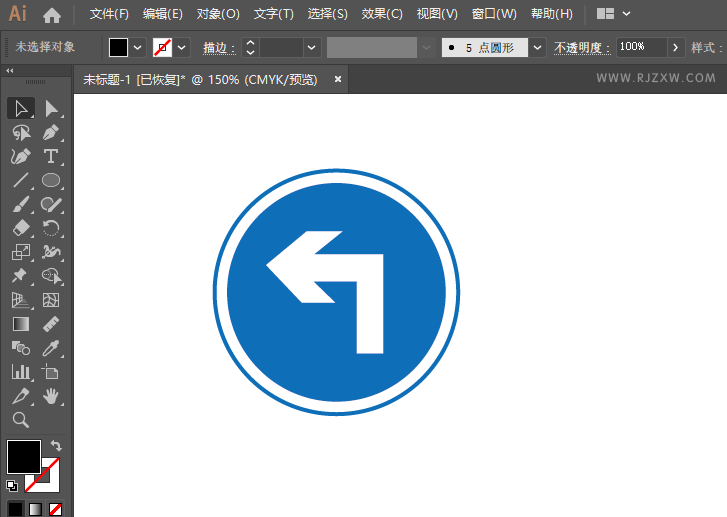Choose the Lasso tool
The width and height of the screenshot is (727, 517).
coord(20,133)
